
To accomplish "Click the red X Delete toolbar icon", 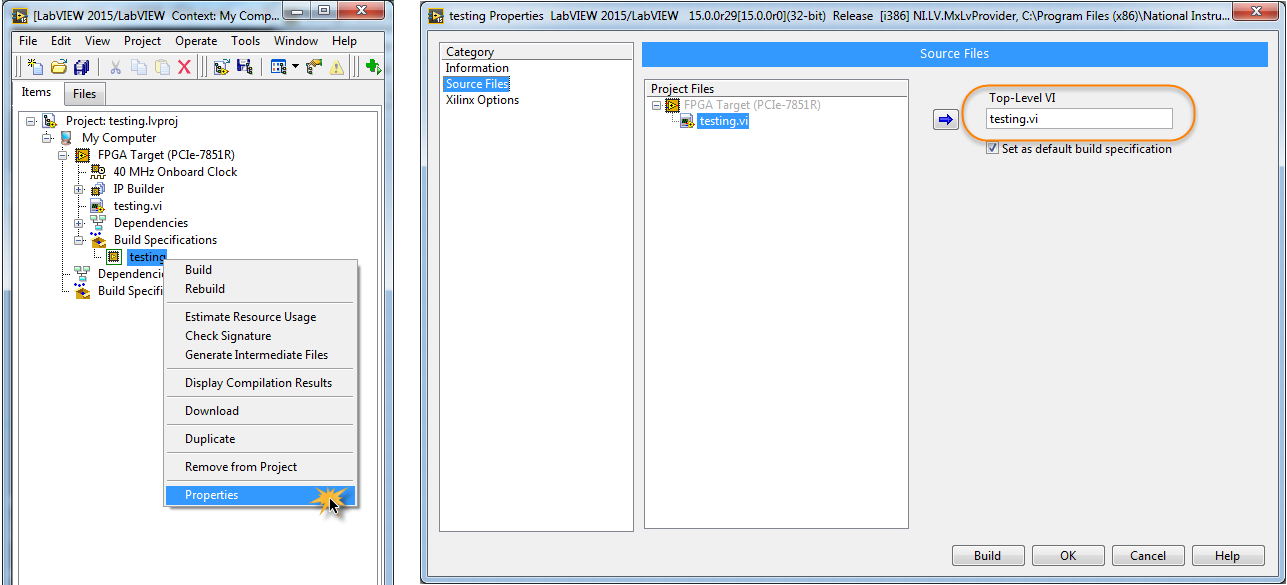I will pos(184,67).
